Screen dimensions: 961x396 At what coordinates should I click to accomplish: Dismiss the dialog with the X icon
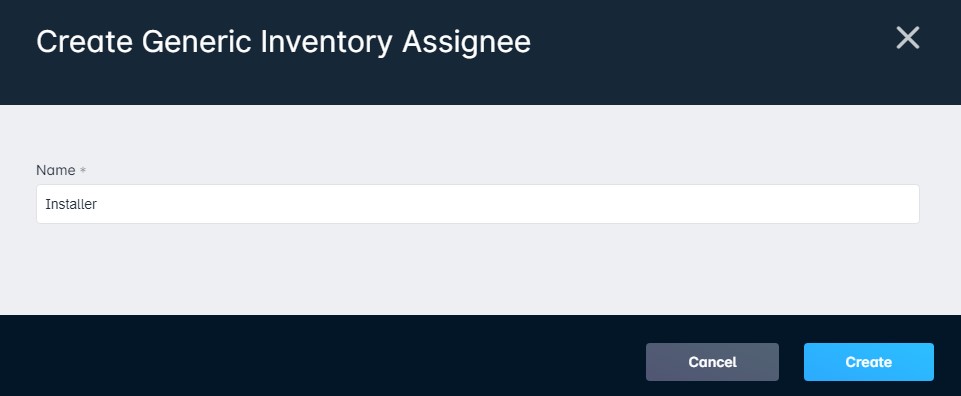907,38
